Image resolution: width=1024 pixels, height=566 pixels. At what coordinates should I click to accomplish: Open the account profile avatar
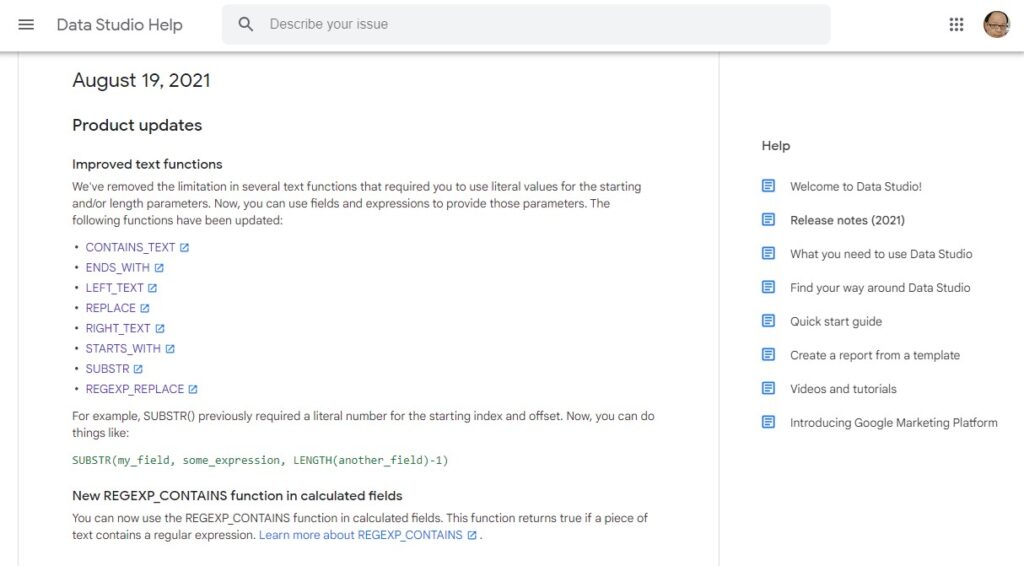(x=997, y=25)
